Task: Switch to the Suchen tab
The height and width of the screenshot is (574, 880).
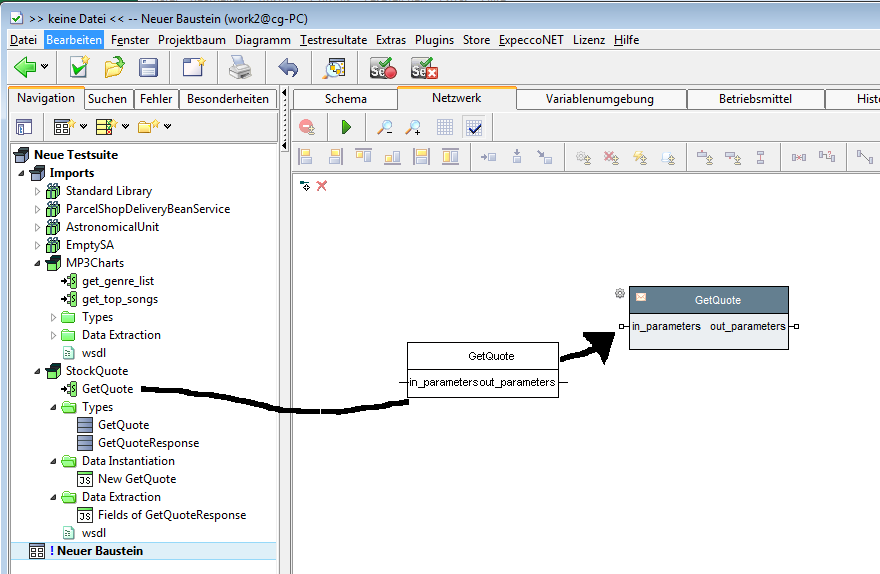Action: click(107, 99)
